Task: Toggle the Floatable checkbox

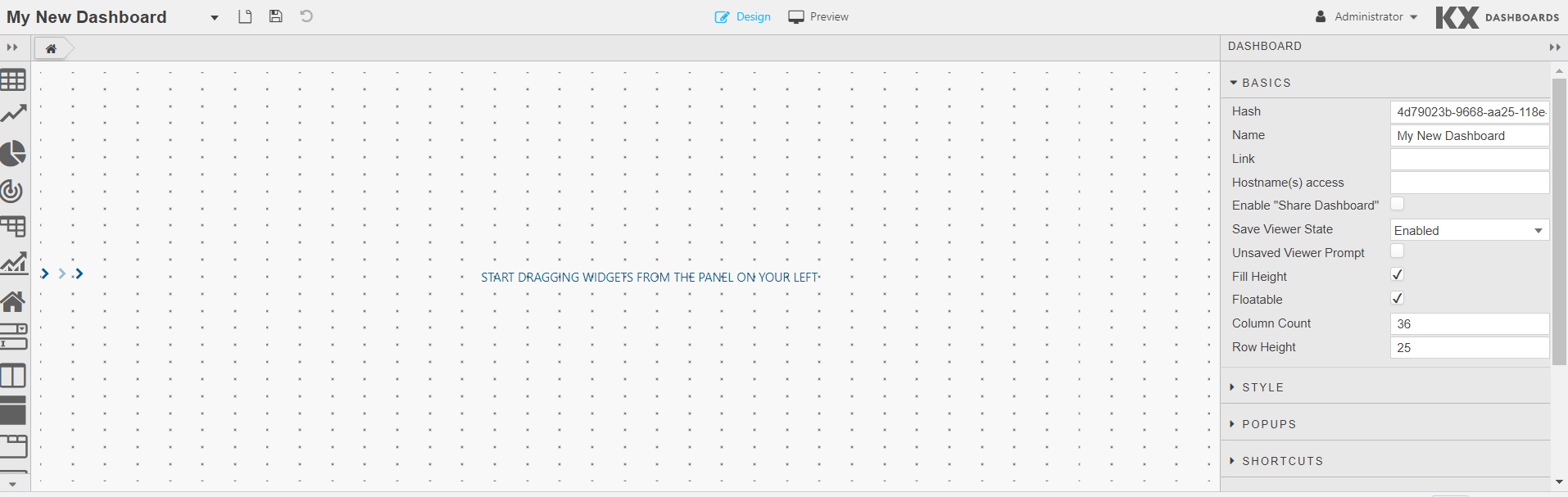Action: 1398,299
